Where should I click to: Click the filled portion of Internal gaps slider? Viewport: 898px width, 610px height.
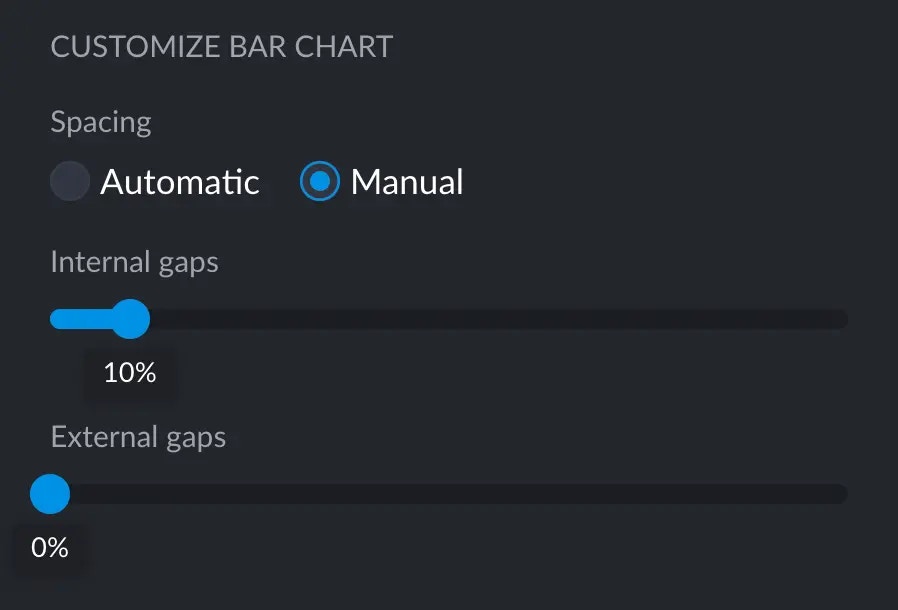point(85,319)
